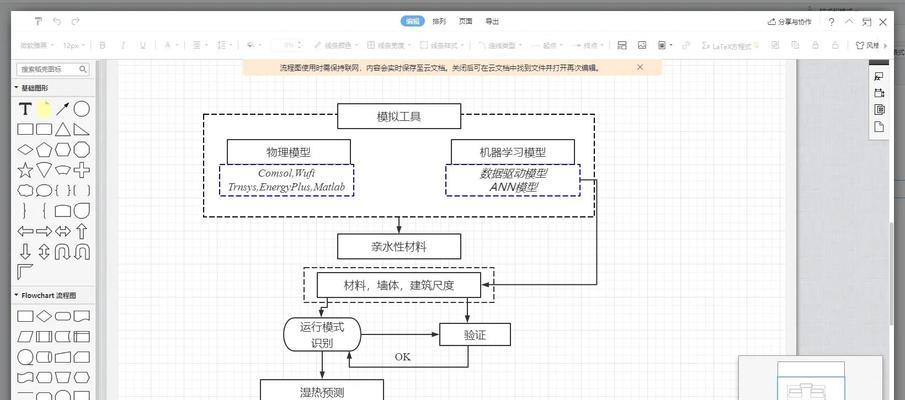
Task: Click the 分享与协作 share button
Action: [x=789, y=22]
